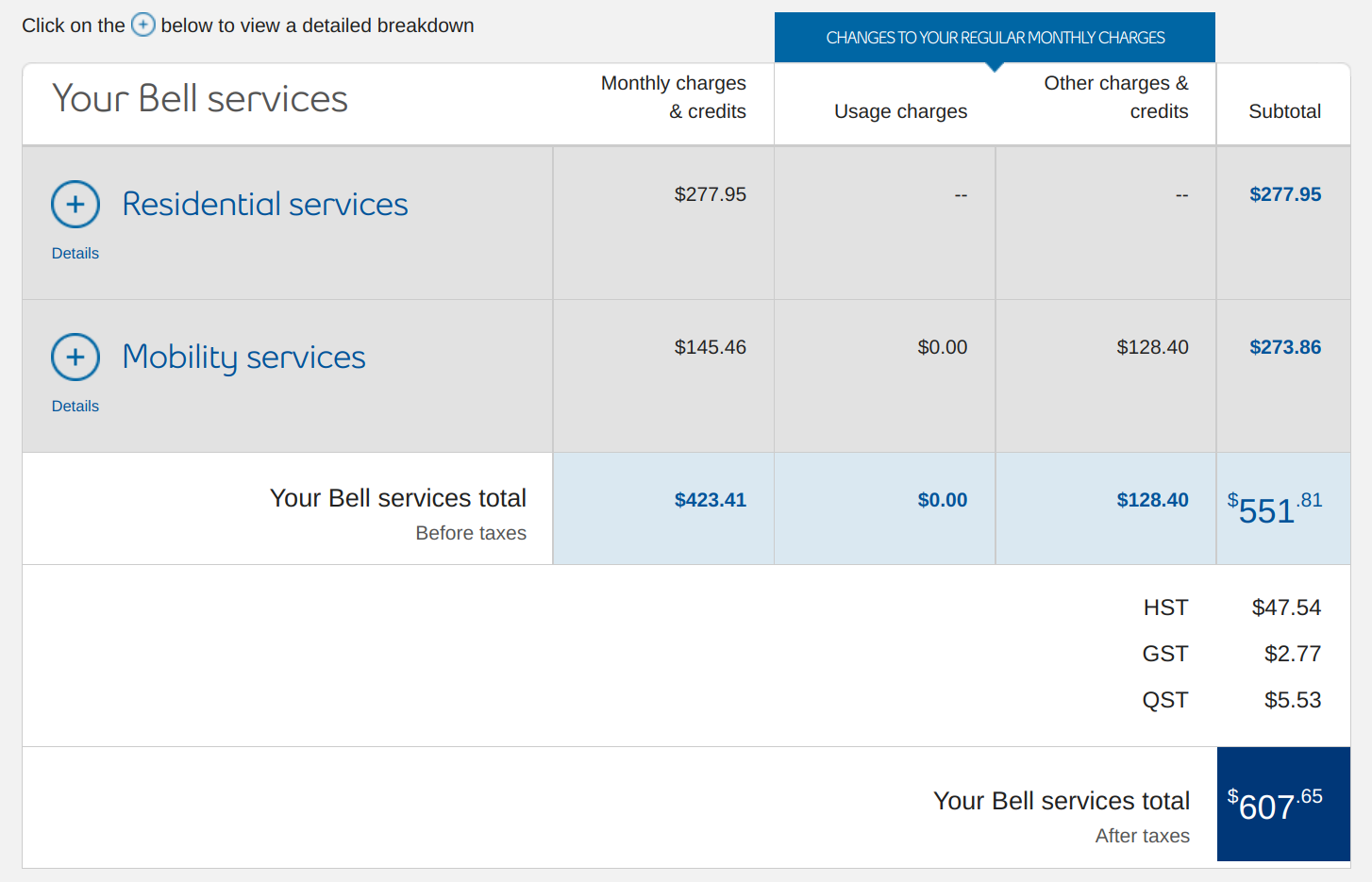
Task: Click Residential usage charges dash value
Action: (961, 194)
